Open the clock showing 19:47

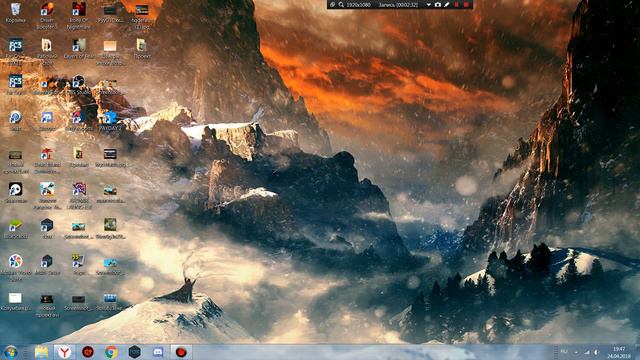click(619, 352)
